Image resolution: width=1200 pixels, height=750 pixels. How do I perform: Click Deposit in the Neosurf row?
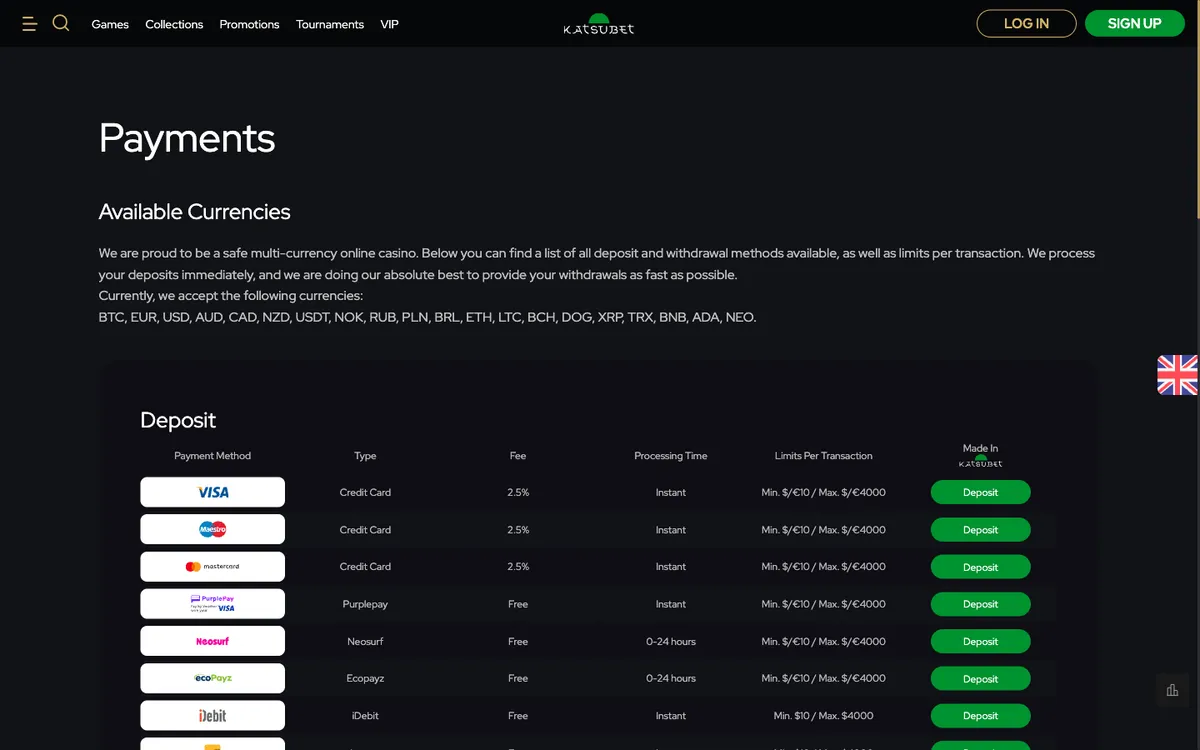coord(981,642)
